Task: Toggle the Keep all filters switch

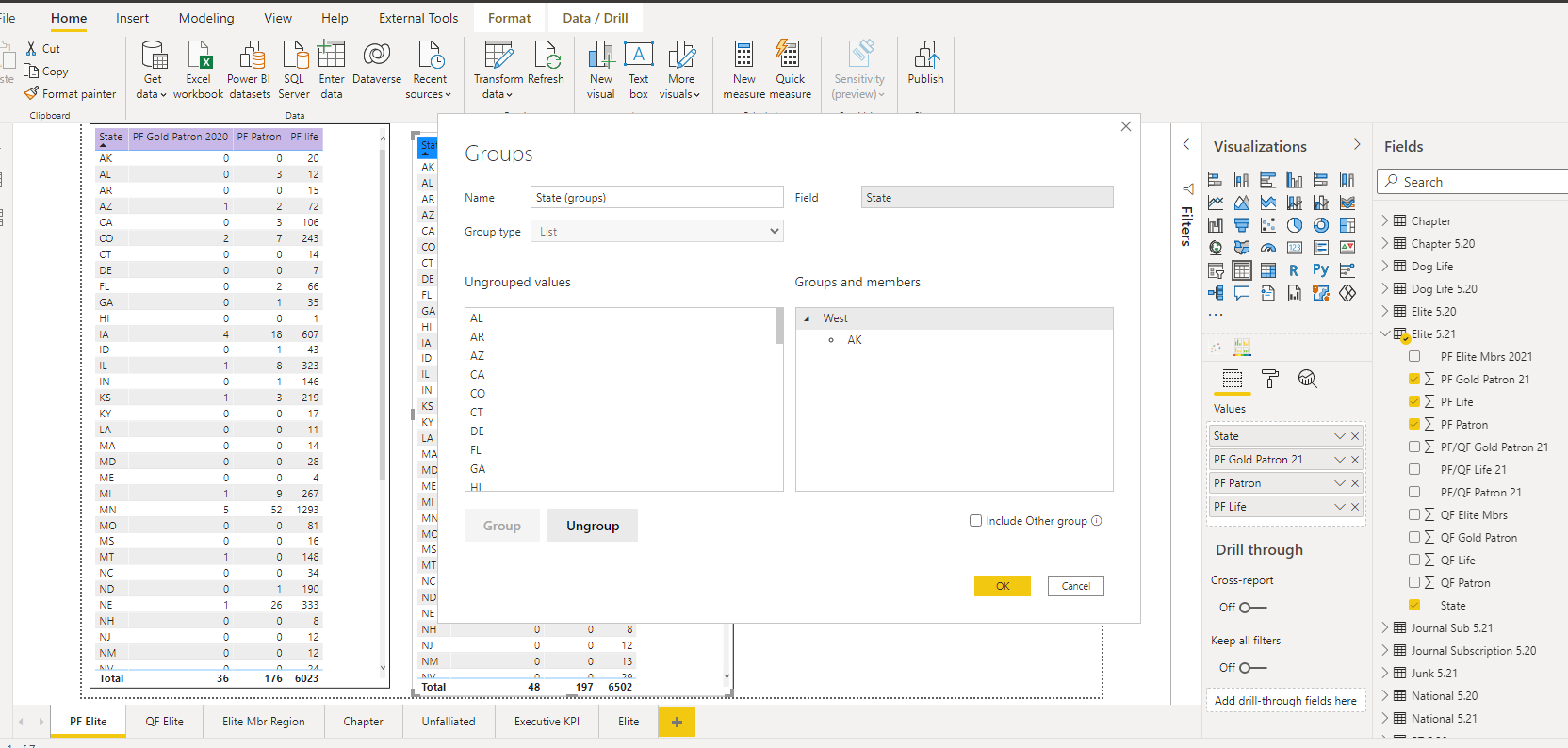Action: pos(1252,668)
